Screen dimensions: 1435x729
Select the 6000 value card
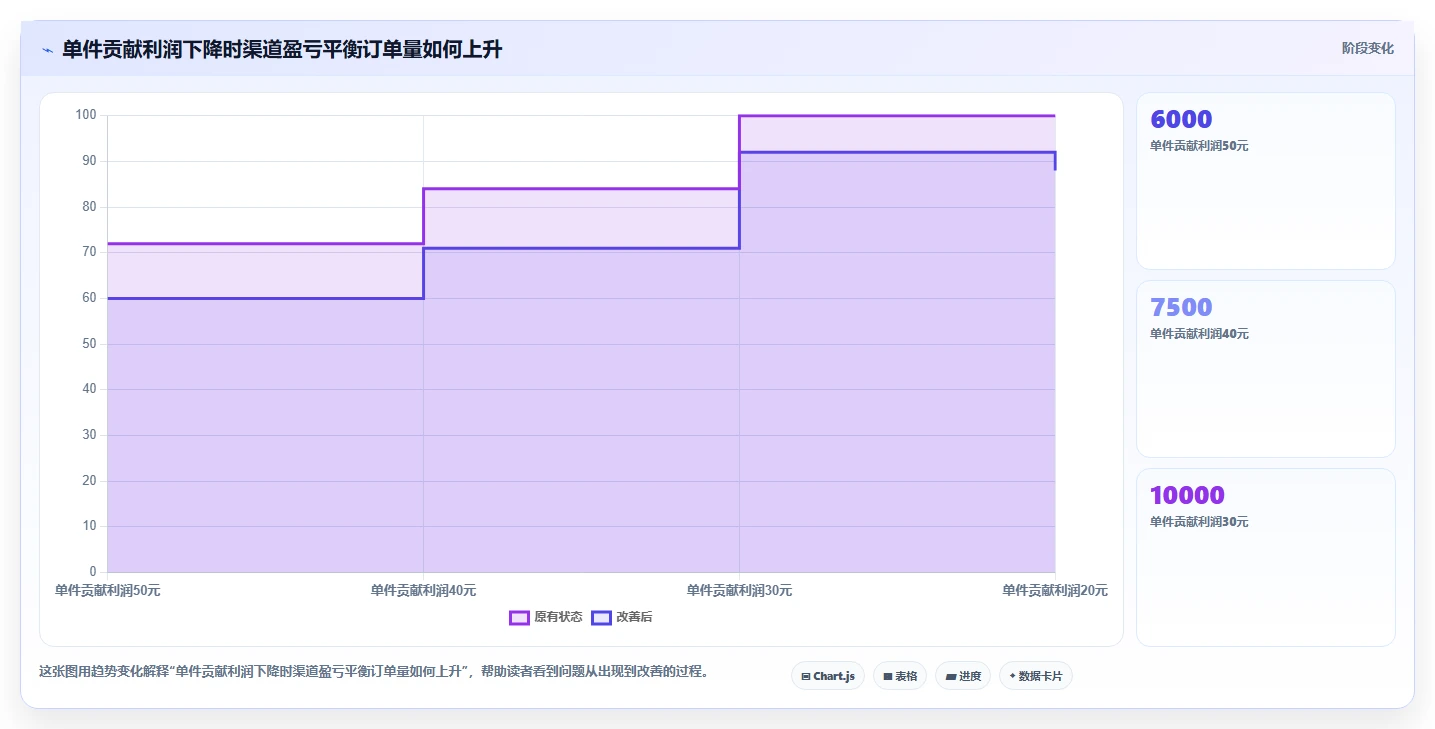(x=1265, y=181)
